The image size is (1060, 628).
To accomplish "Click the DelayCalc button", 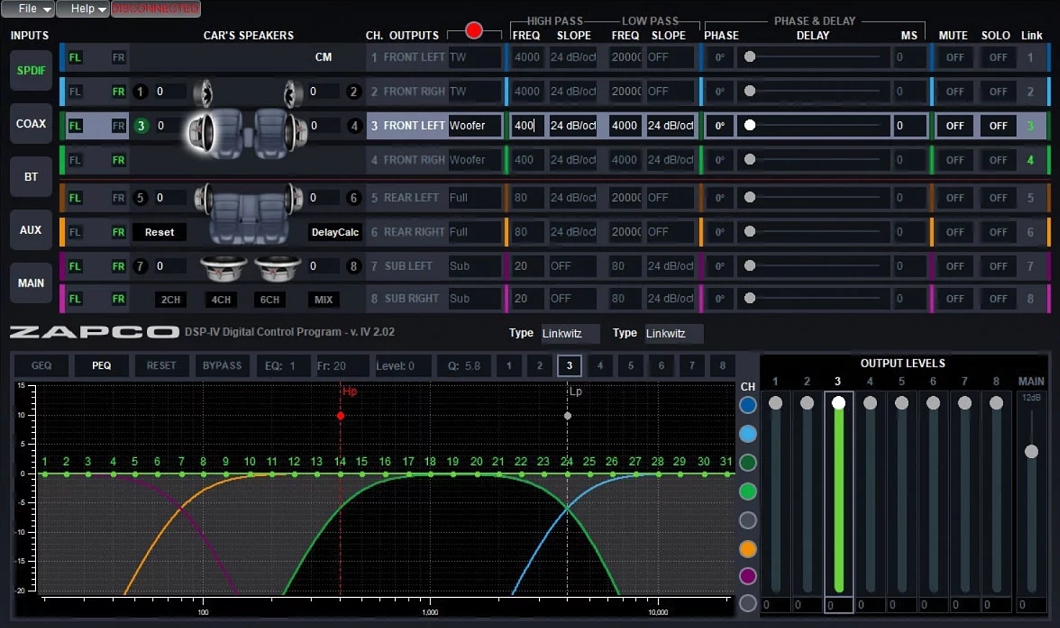I will pos(334,232).
